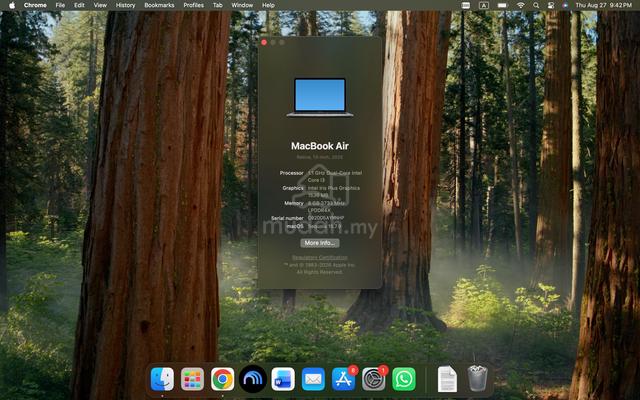Click the Memory label
Image resolution: width=640 pixels, height=400 pixels.
294,203
